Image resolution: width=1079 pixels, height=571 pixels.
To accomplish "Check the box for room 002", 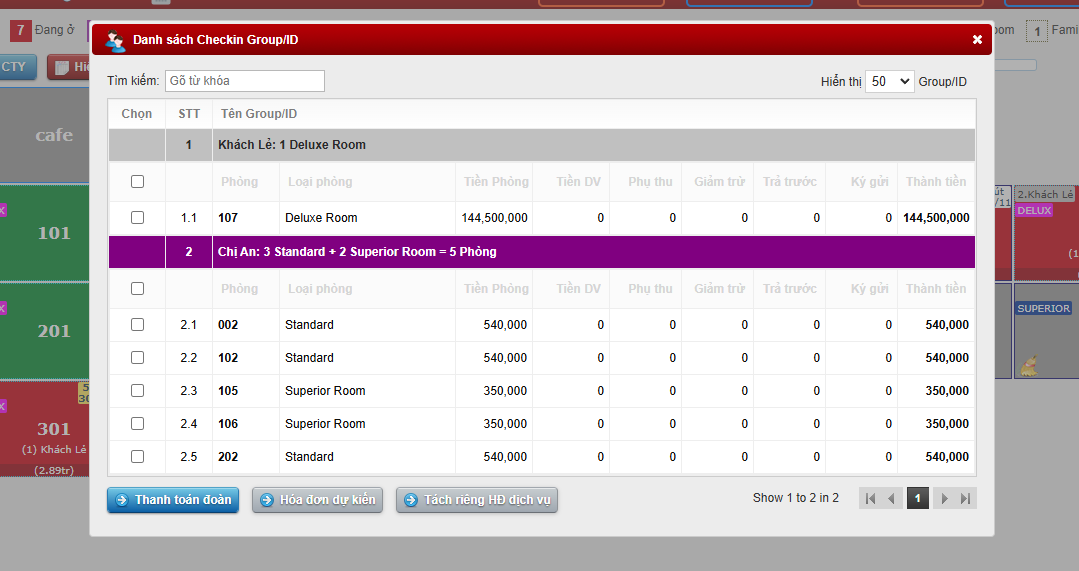I will (x=137, y=325).
